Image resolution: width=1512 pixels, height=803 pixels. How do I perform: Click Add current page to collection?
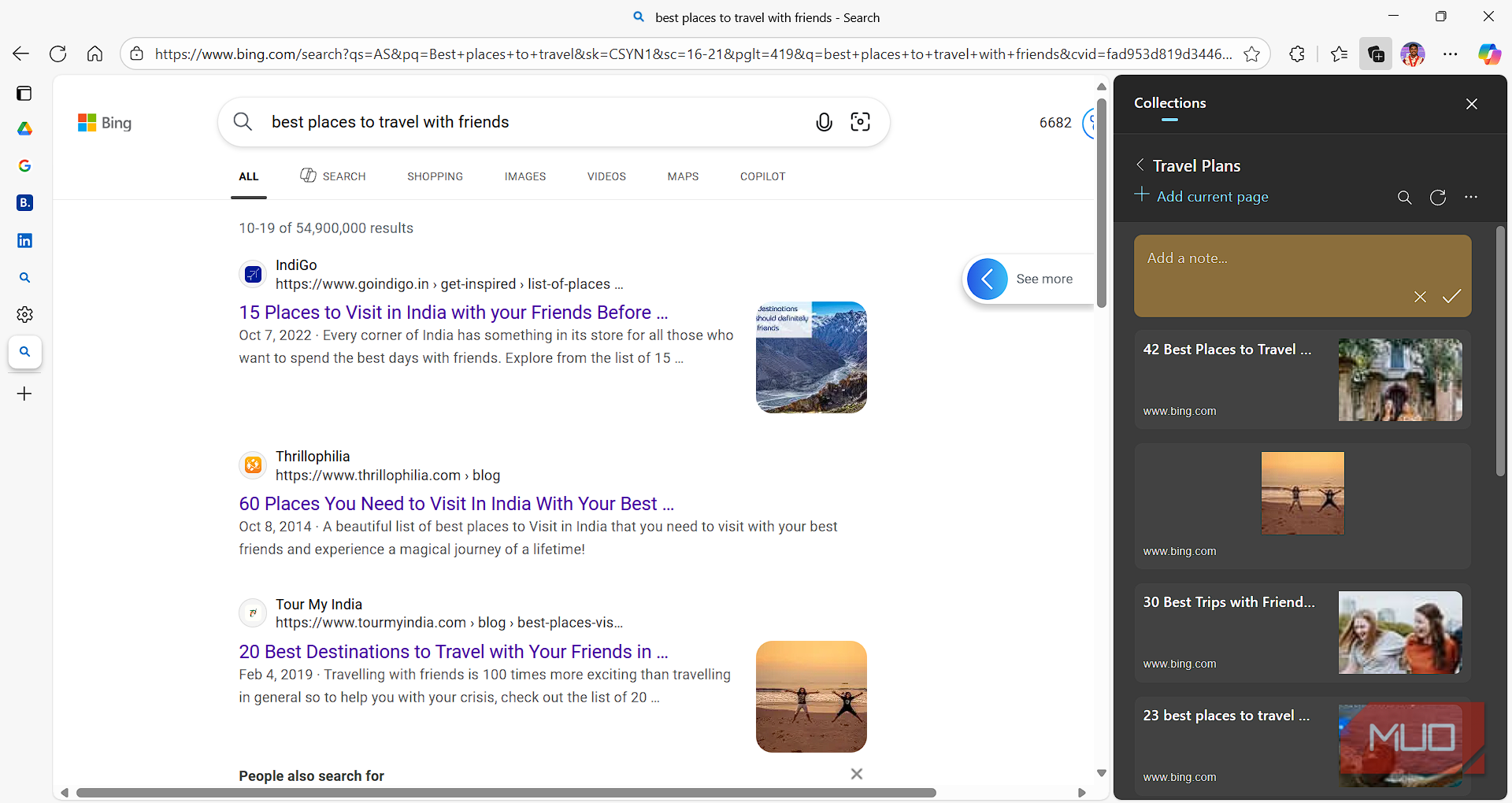coord(1202,196)
